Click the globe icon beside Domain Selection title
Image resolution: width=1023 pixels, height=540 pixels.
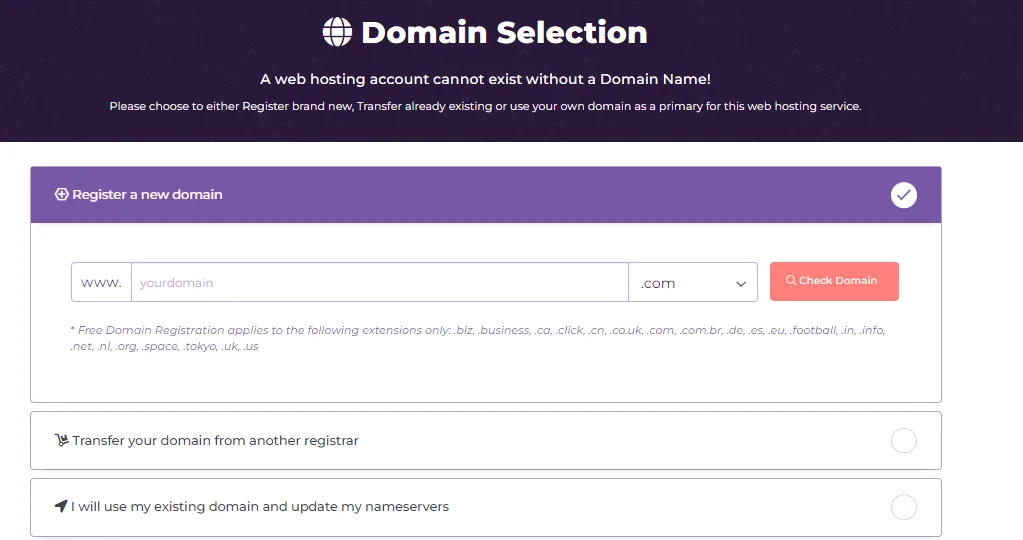tap(338, 32)
